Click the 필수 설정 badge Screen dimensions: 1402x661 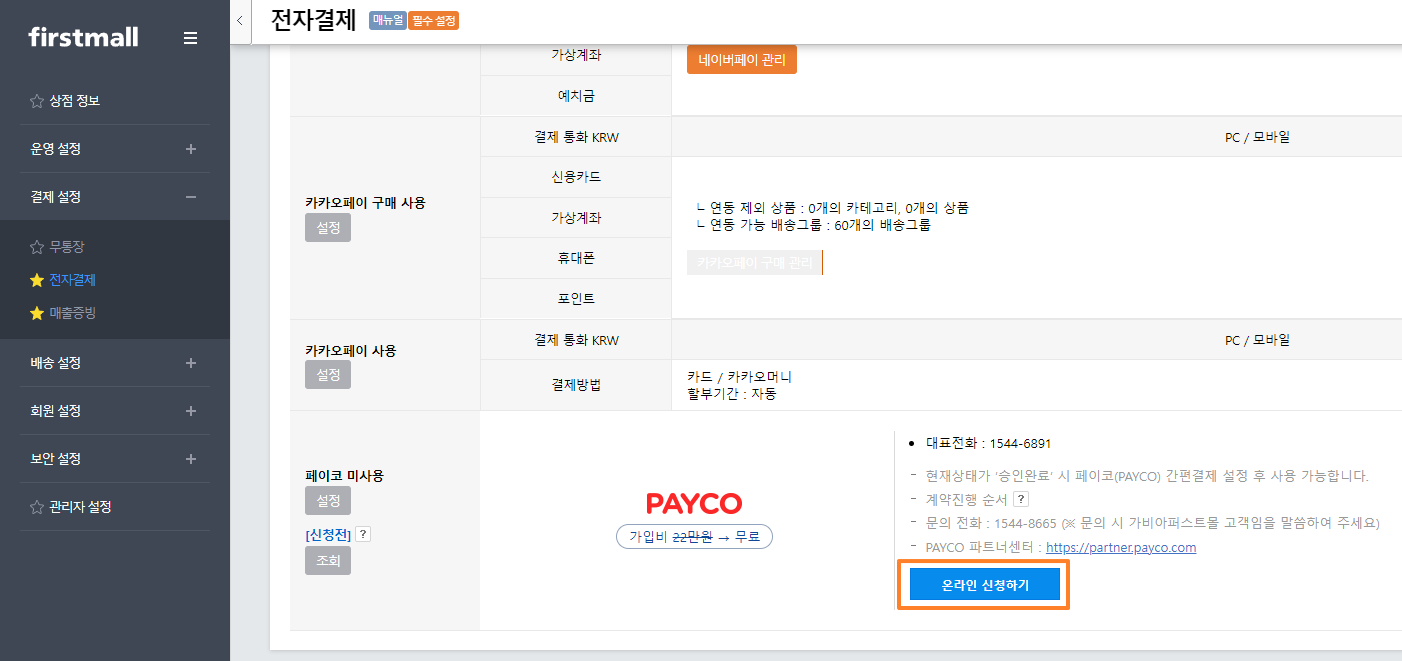pyautogui.click(x=434, y=20)
